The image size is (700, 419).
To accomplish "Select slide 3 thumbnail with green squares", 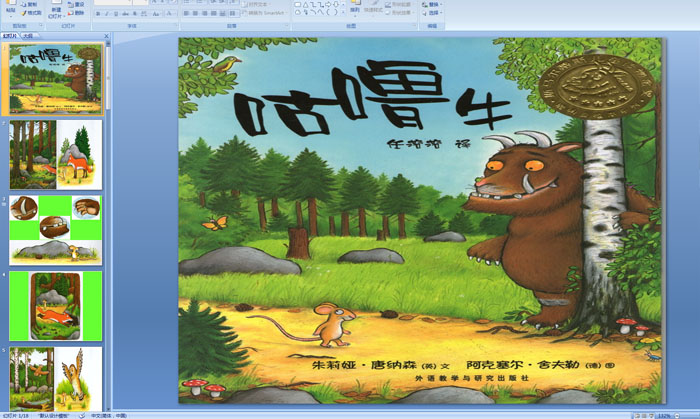I will tap(56, 230).
